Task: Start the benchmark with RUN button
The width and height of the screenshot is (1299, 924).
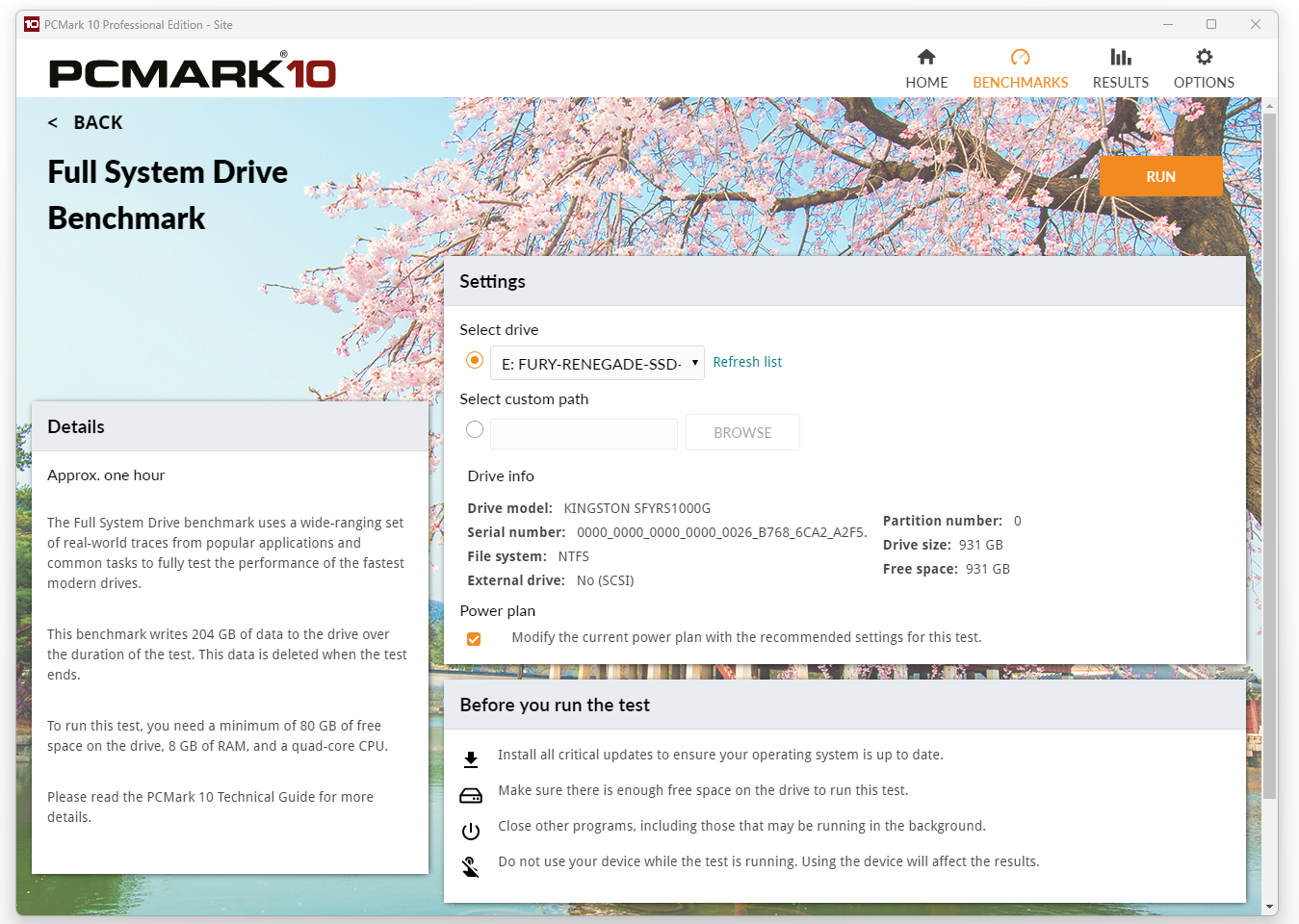Action: tap(1160, 176)
